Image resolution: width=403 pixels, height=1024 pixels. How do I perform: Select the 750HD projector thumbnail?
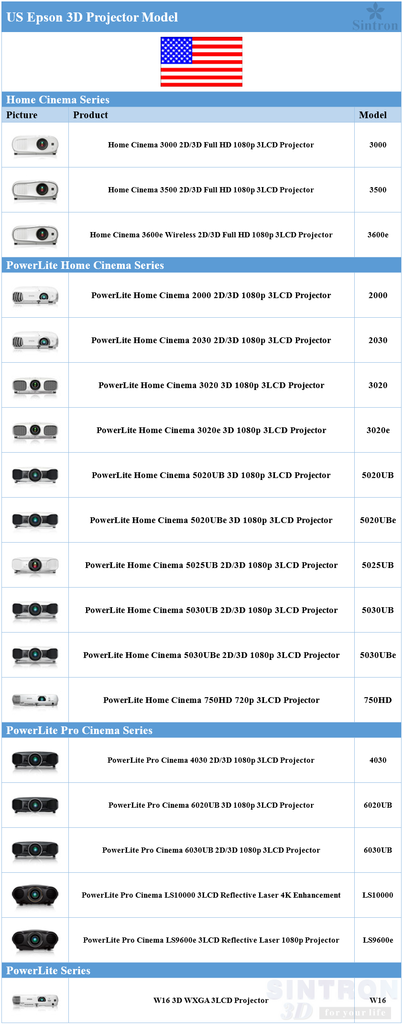pos(35,700)
